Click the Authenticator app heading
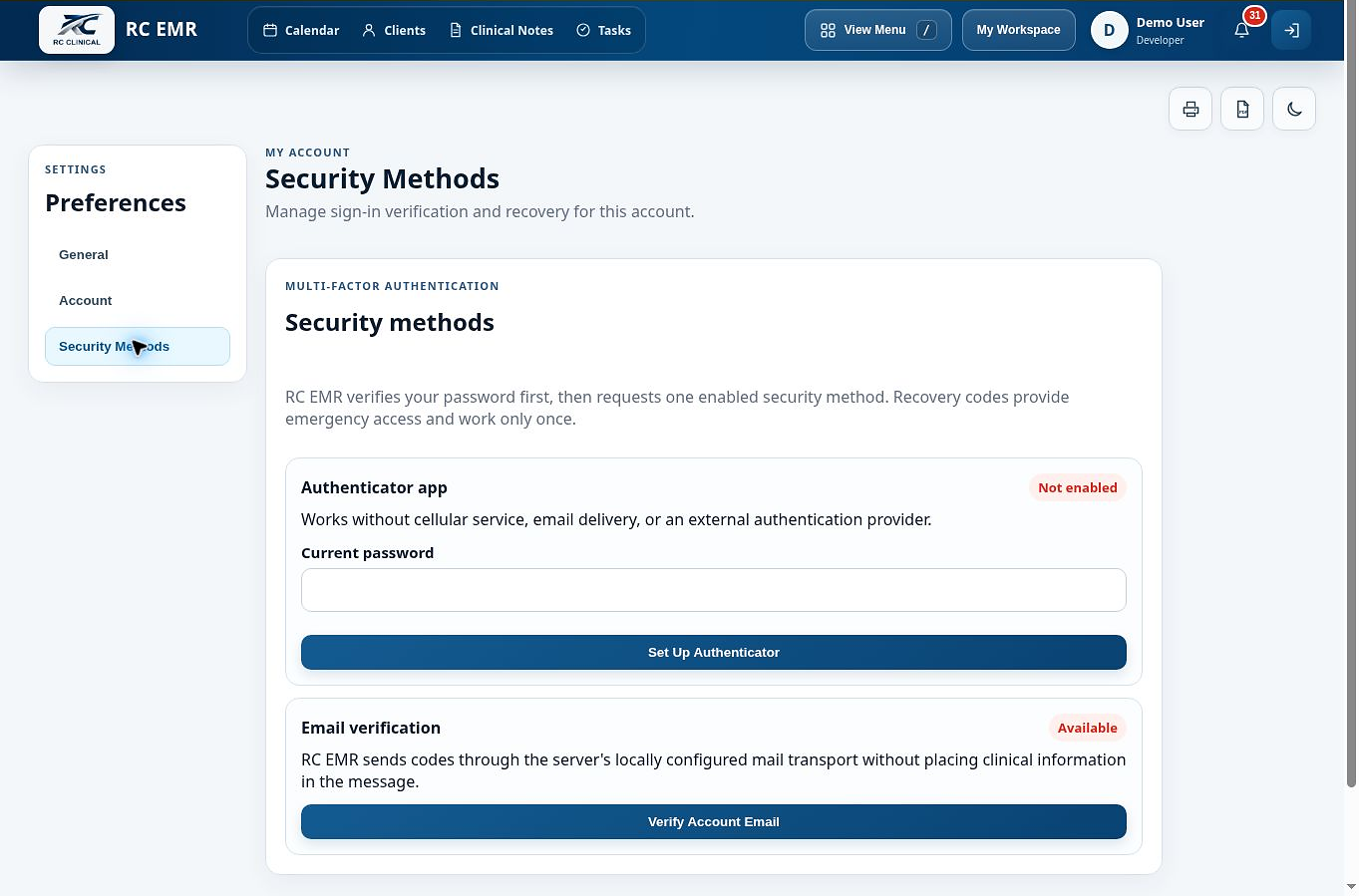The width and height of the screenshot is (1359, 896). (374, 488)
